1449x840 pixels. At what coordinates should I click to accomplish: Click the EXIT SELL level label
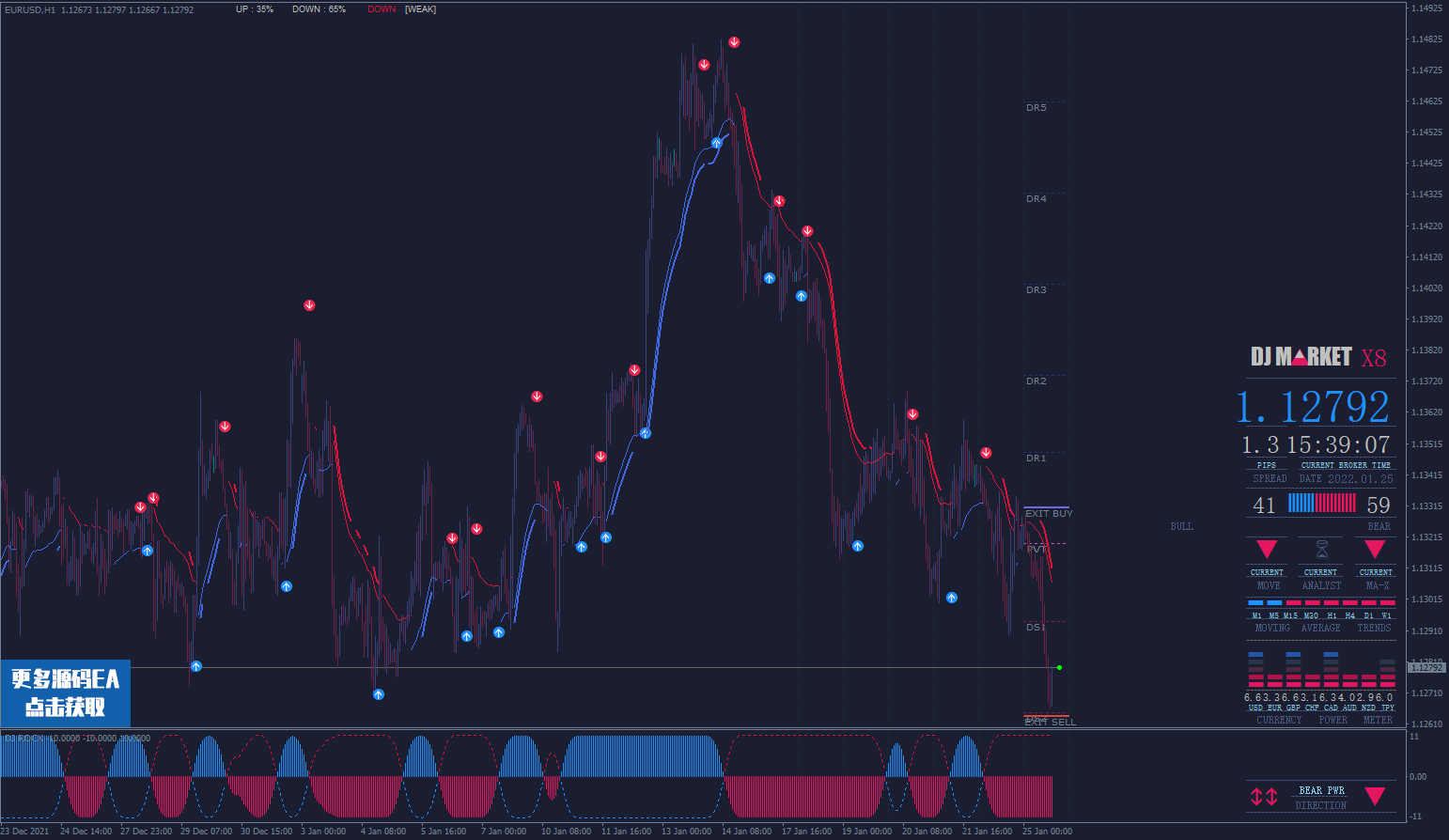tap(1050, 722)
